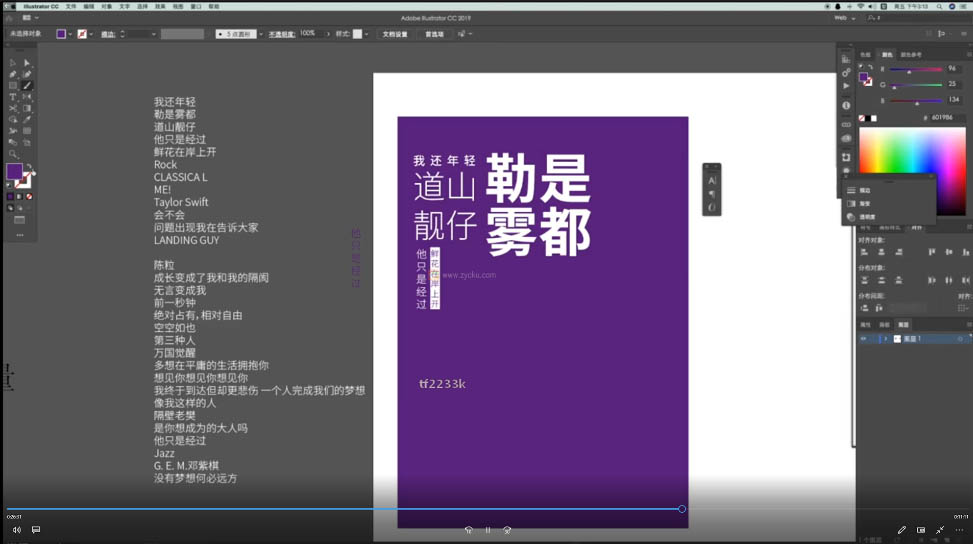Viewport: 973px width, 544px height.
Task: Click the Document Setup button
Action: click(395, 34)
